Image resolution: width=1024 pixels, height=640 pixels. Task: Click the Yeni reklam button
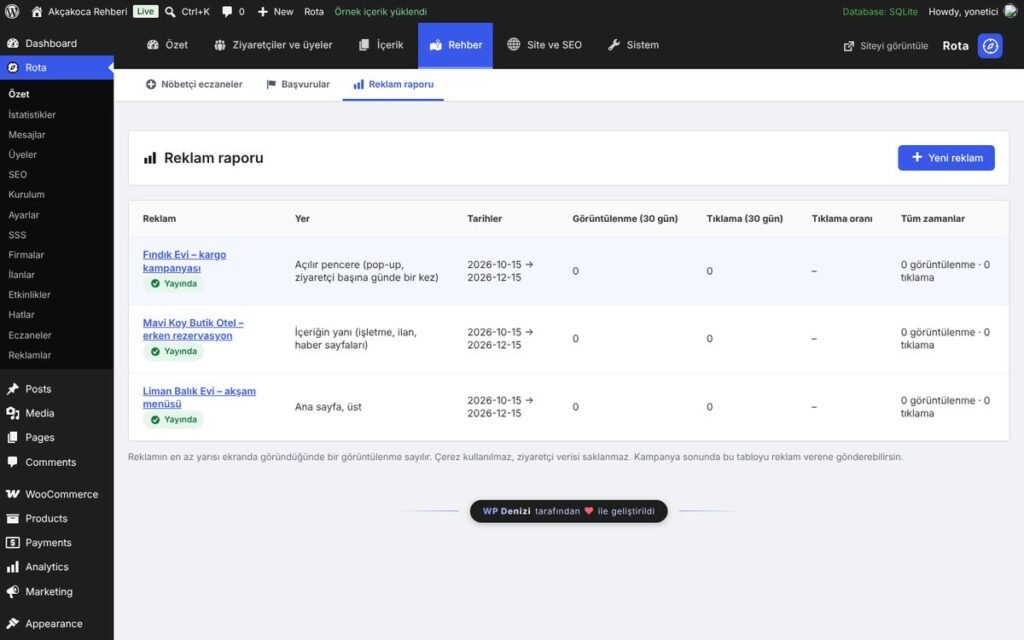coord(946,158)
